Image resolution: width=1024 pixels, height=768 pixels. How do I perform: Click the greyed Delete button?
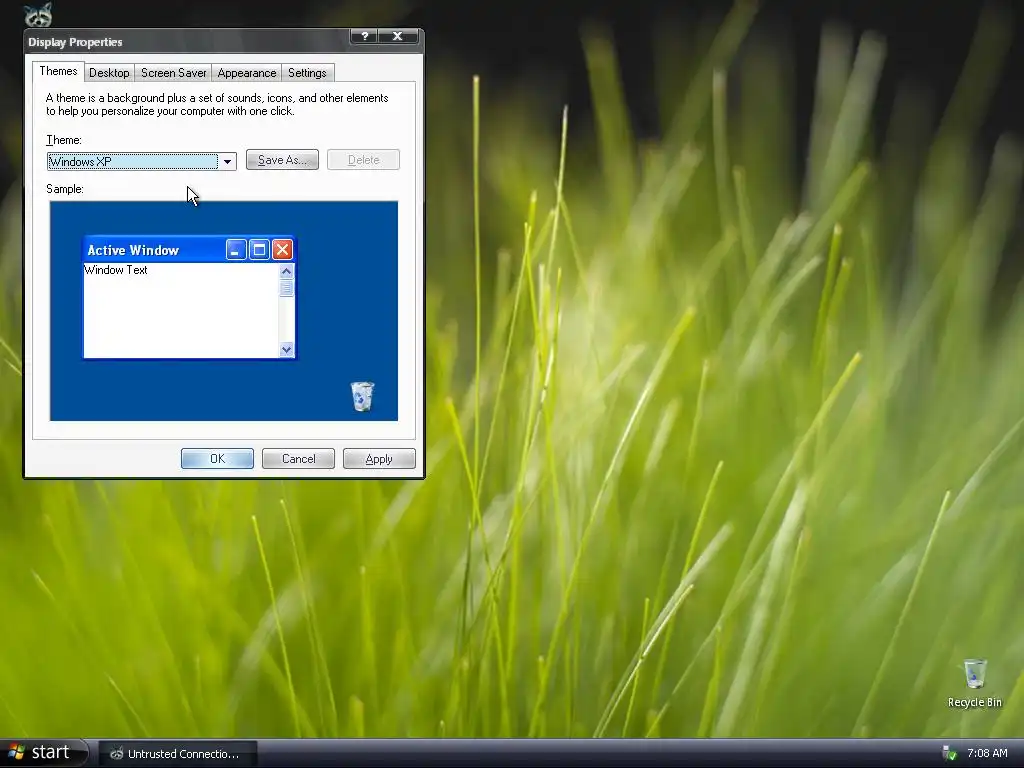coord(363,160)
